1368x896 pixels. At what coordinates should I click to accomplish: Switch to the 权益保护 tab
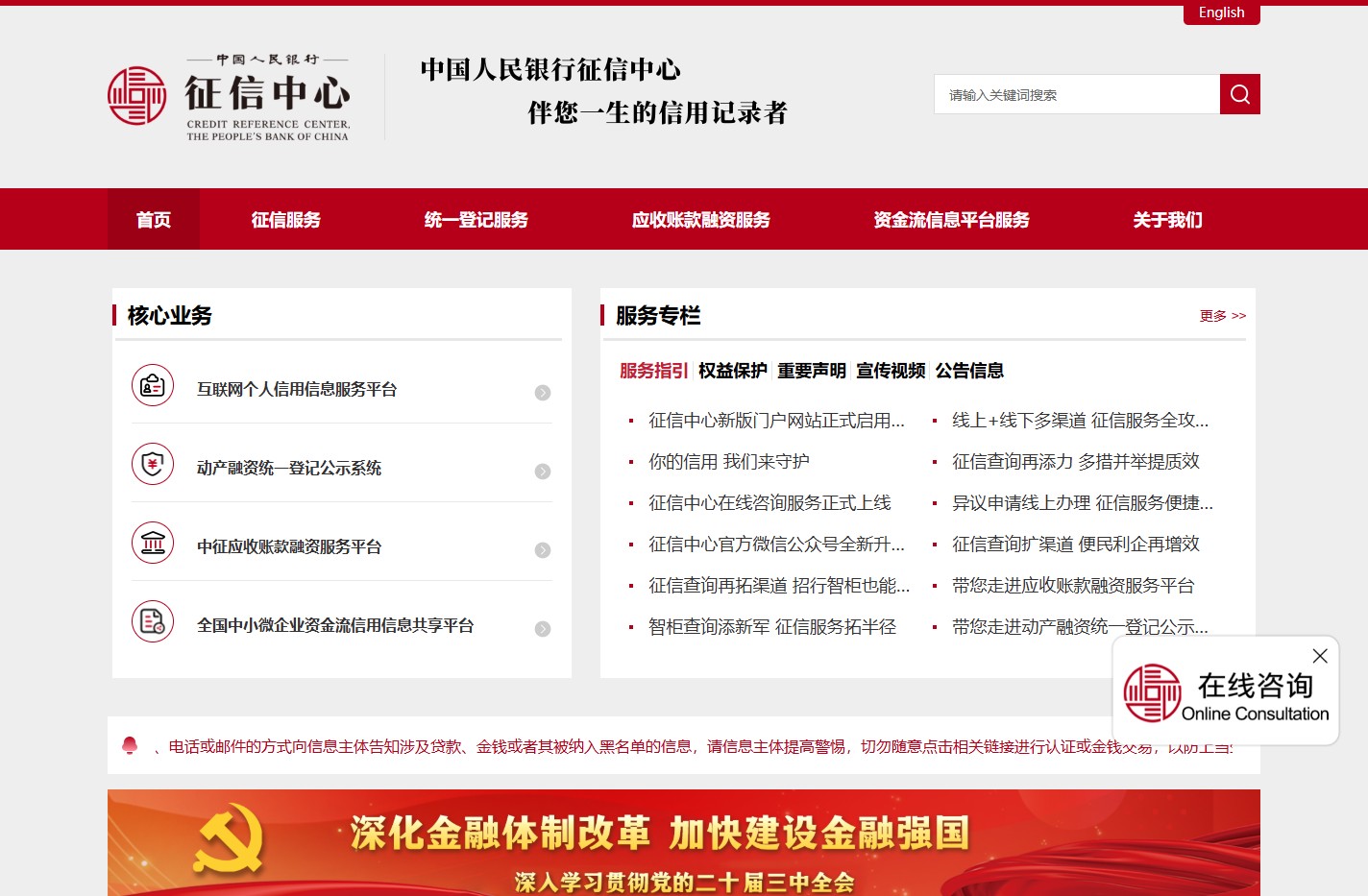(733, 371)
